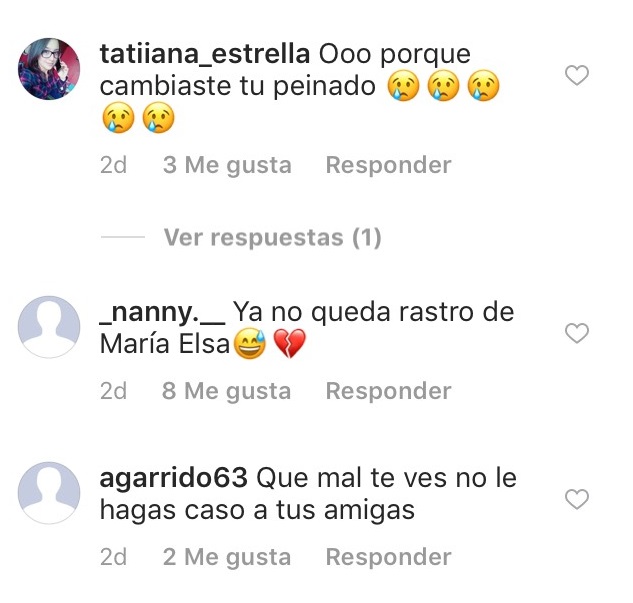The width and height of the screenshot is (633, 603).
Task: Open agarrido63's default avatar icon
Action: (x=49, y=493)
